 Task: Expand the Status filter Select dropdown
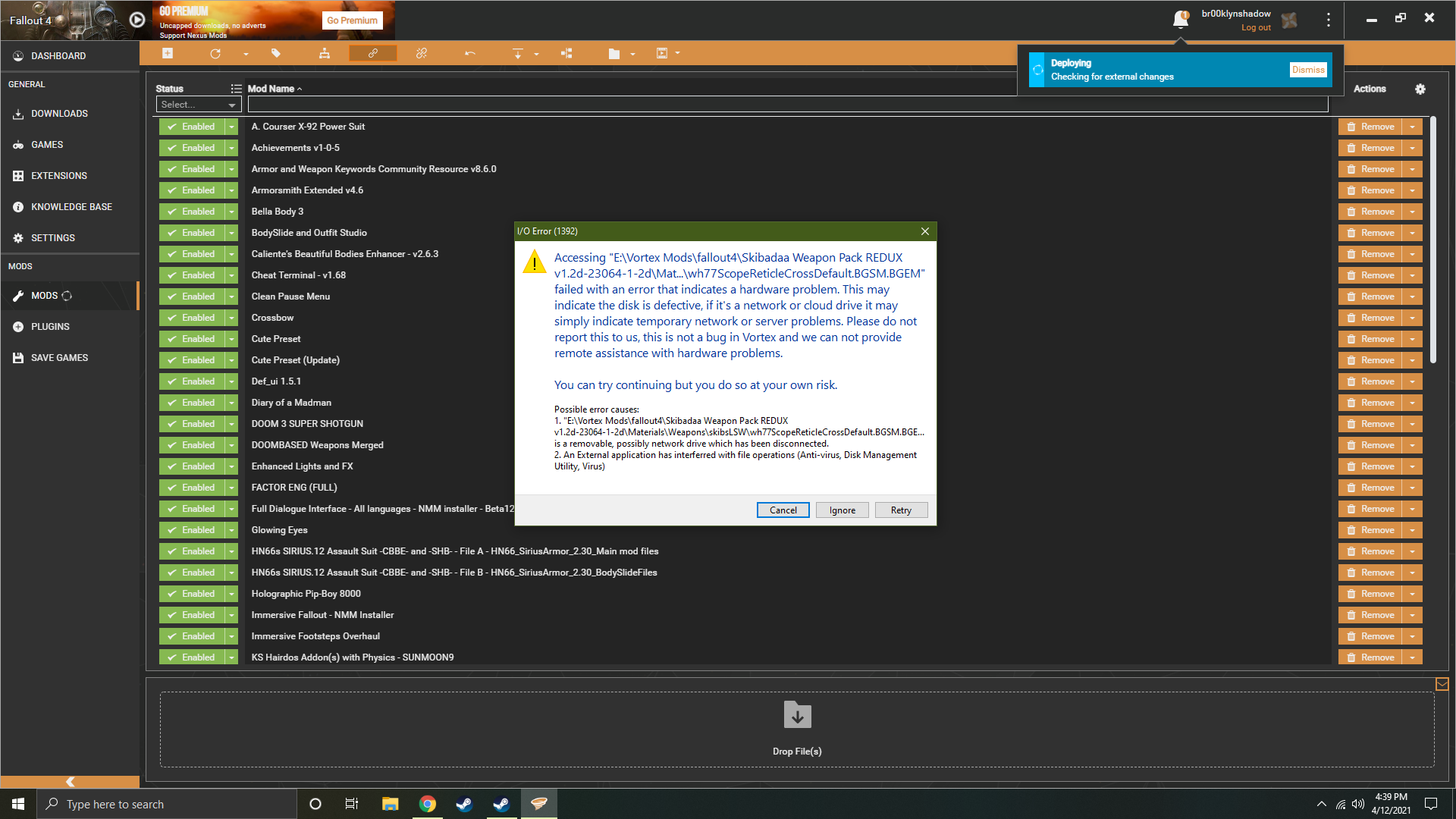(198, 104)
